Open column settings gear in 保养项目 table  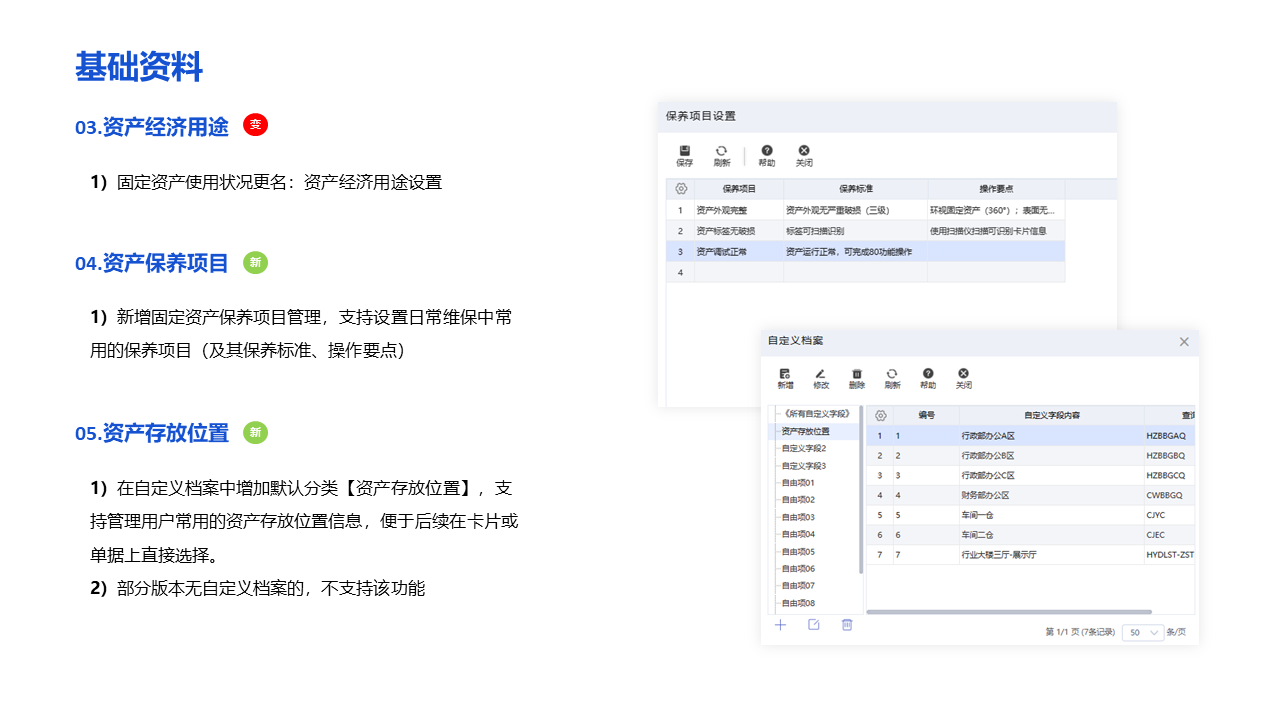681,189
